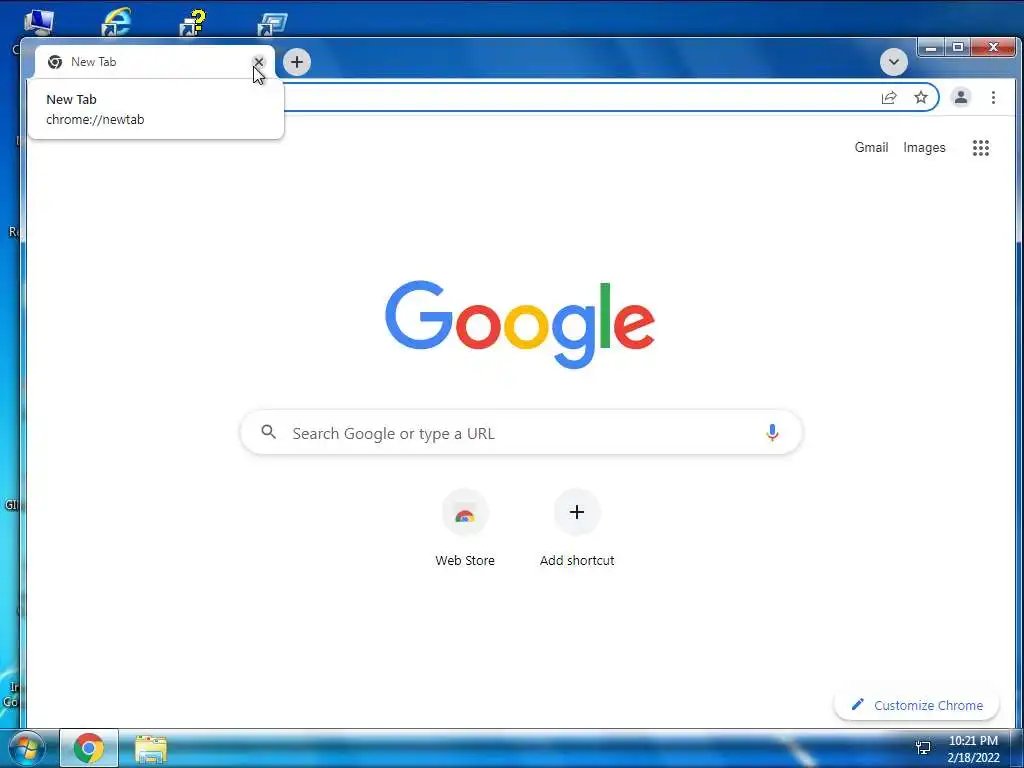Click the Customize Chrome button
The height and width of the screenshot is (768, 1024).
[916, 705]
